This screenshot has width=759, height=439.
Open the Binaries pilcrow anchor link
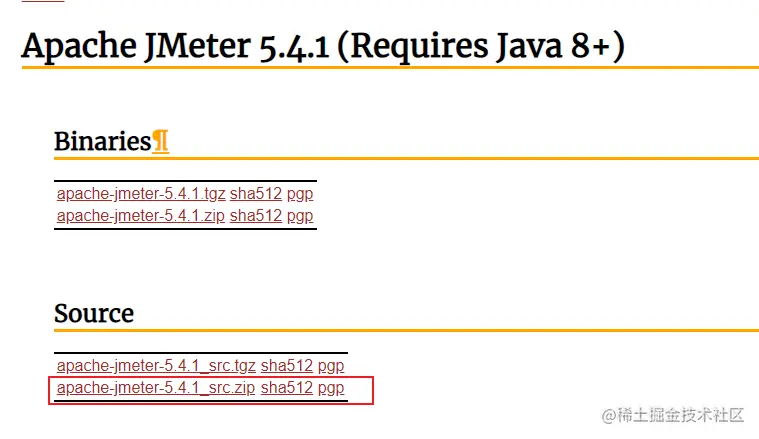161,142
